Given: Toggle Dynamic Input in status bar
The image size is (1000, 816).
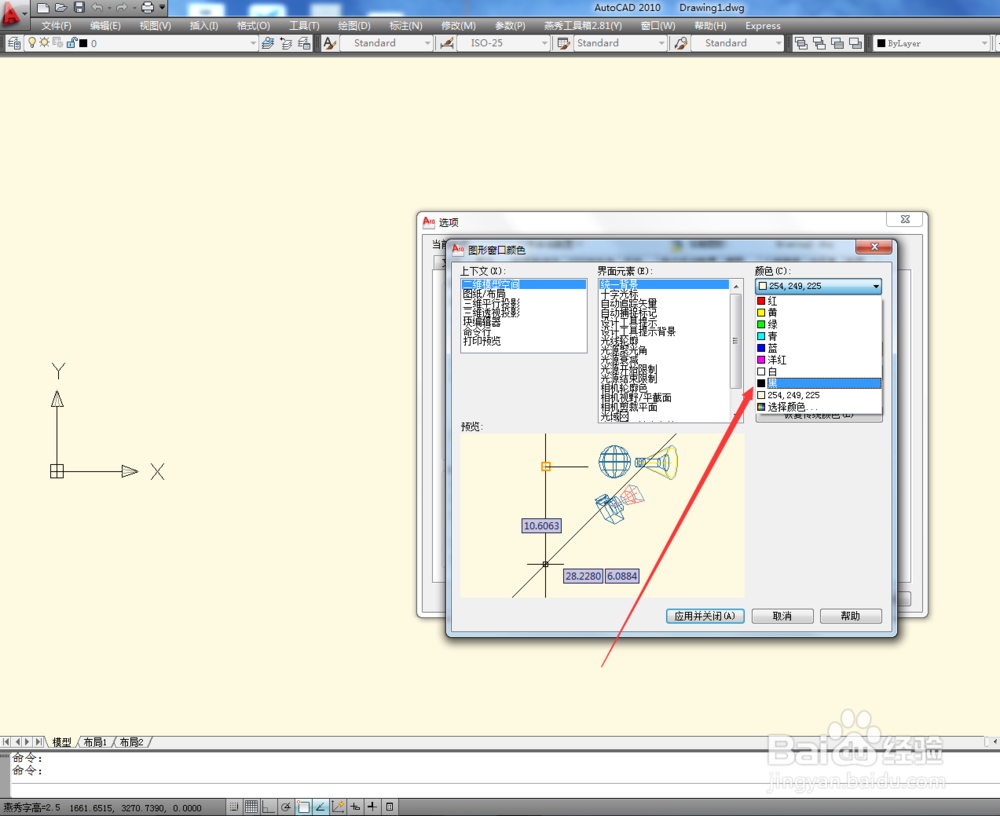Looking at the screenshot, I should pos(355,807).
